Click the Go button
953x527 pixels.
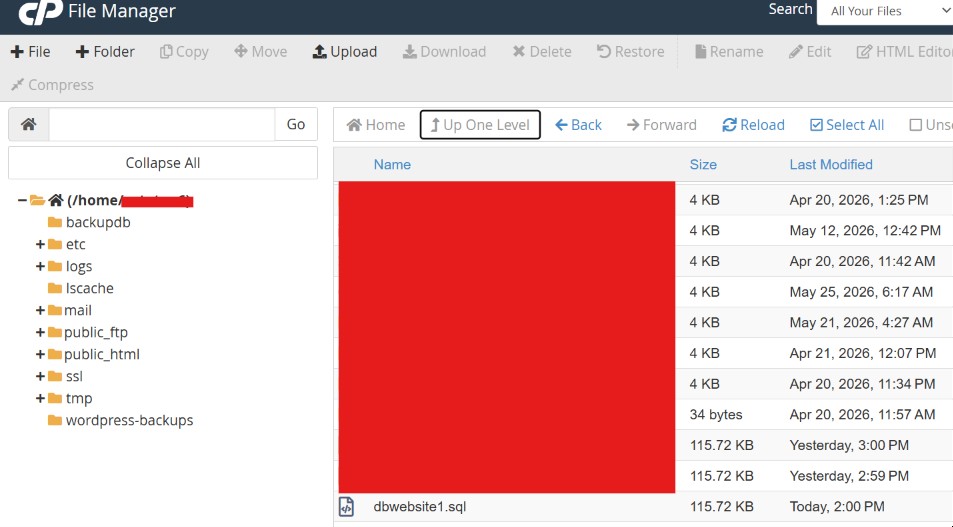click(x=296, y=124)
